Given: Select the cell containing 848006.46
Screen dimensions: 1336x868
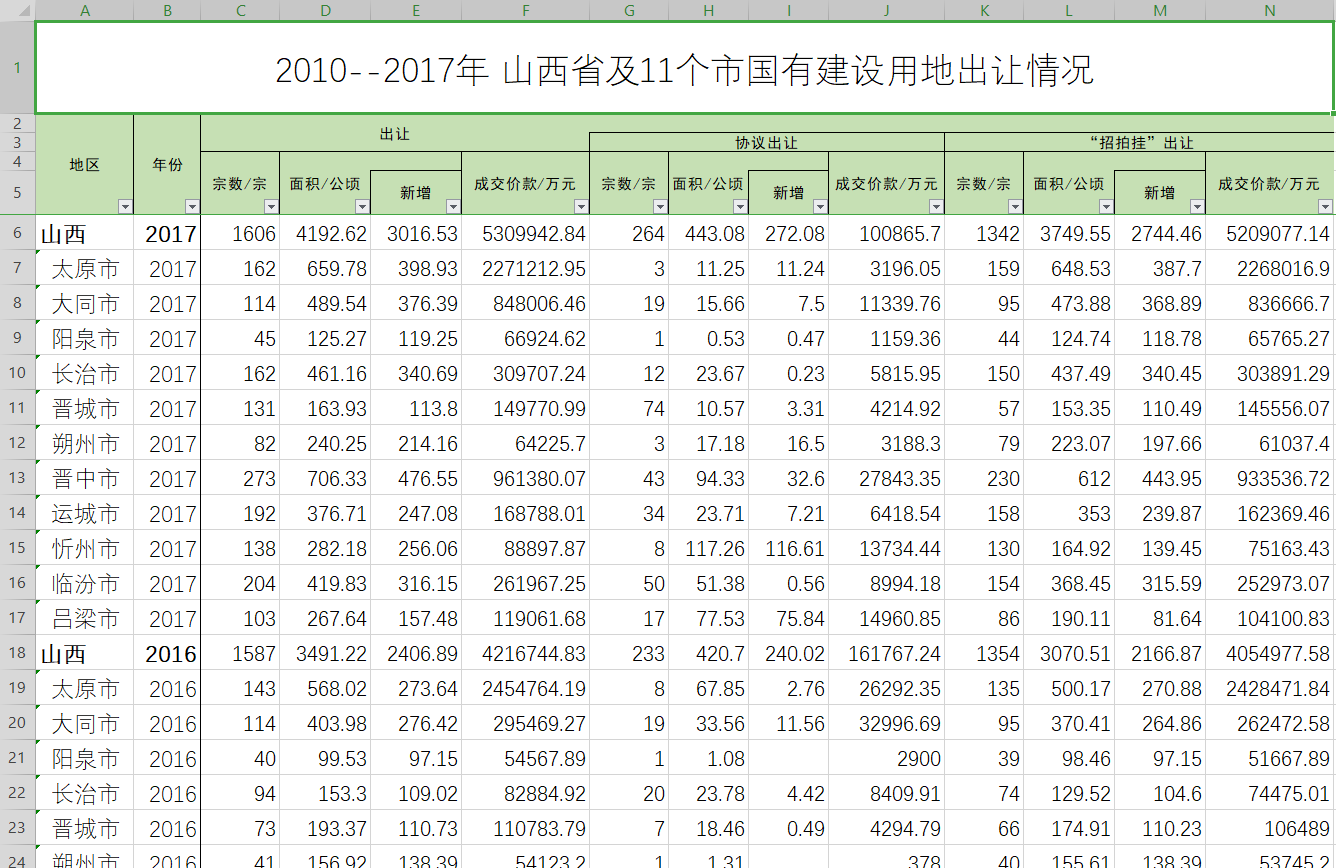Looking at the screenshot, I should (525, 304).
